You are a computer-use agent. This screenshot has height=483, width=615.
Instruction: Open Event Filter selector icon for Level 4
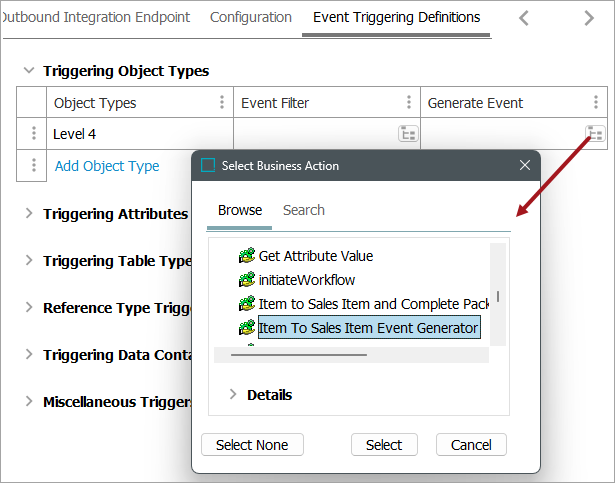408,134
